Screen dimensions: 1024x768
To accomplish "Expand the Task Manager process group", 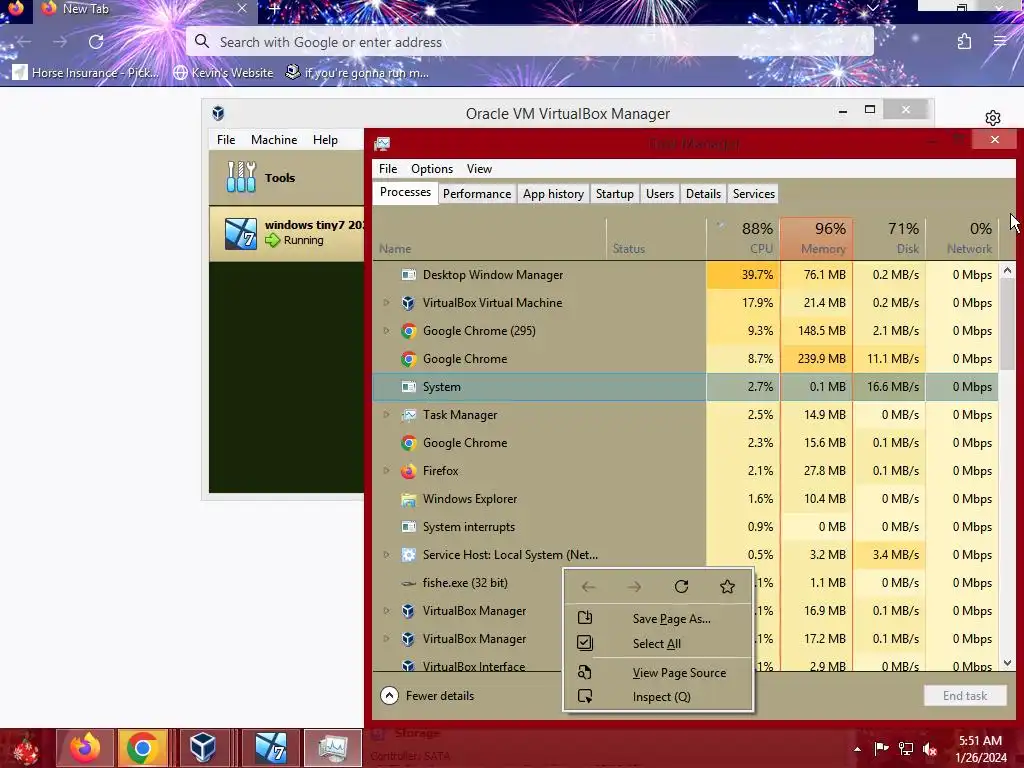I will click(x=386, y=415).
